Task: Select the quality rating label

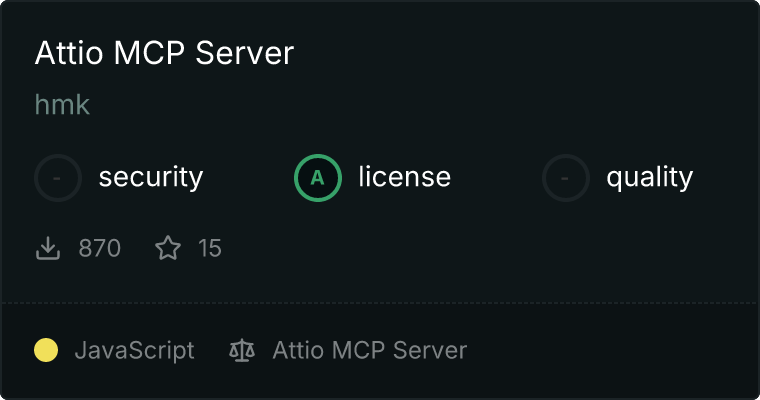Action: (649, 178)
